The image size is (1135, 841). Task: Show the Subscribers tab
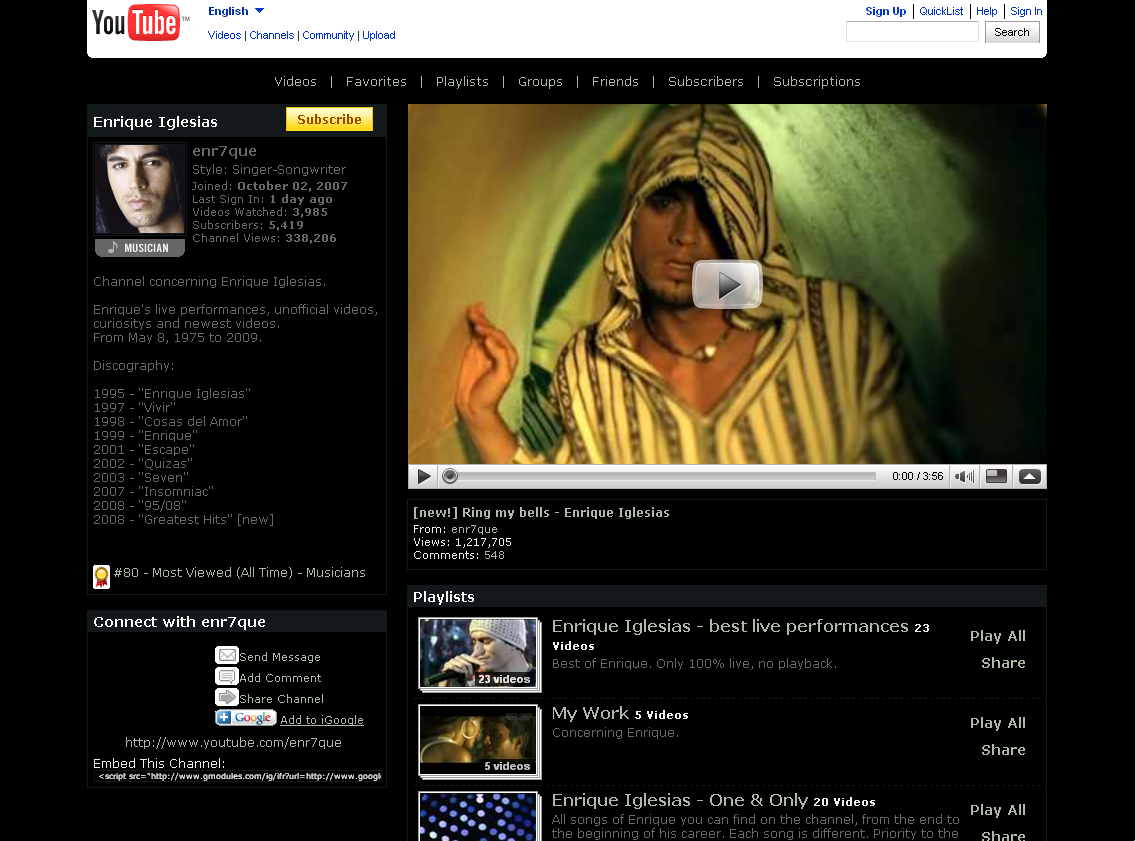[706, 82]
